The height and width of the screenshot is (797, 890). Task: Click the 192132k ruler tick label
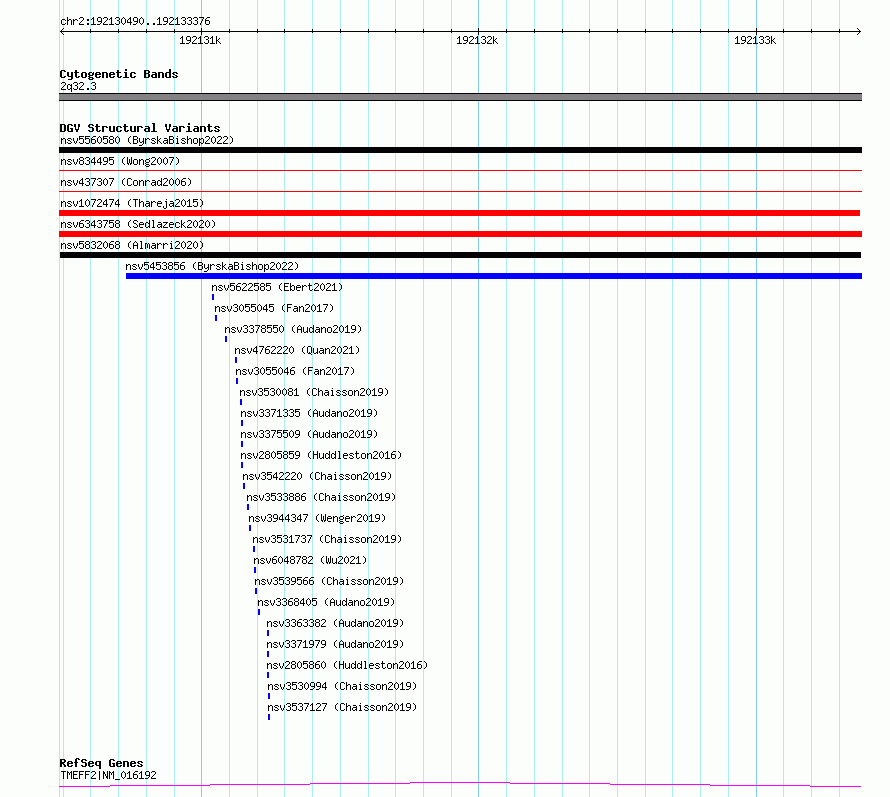click(477, 40)
